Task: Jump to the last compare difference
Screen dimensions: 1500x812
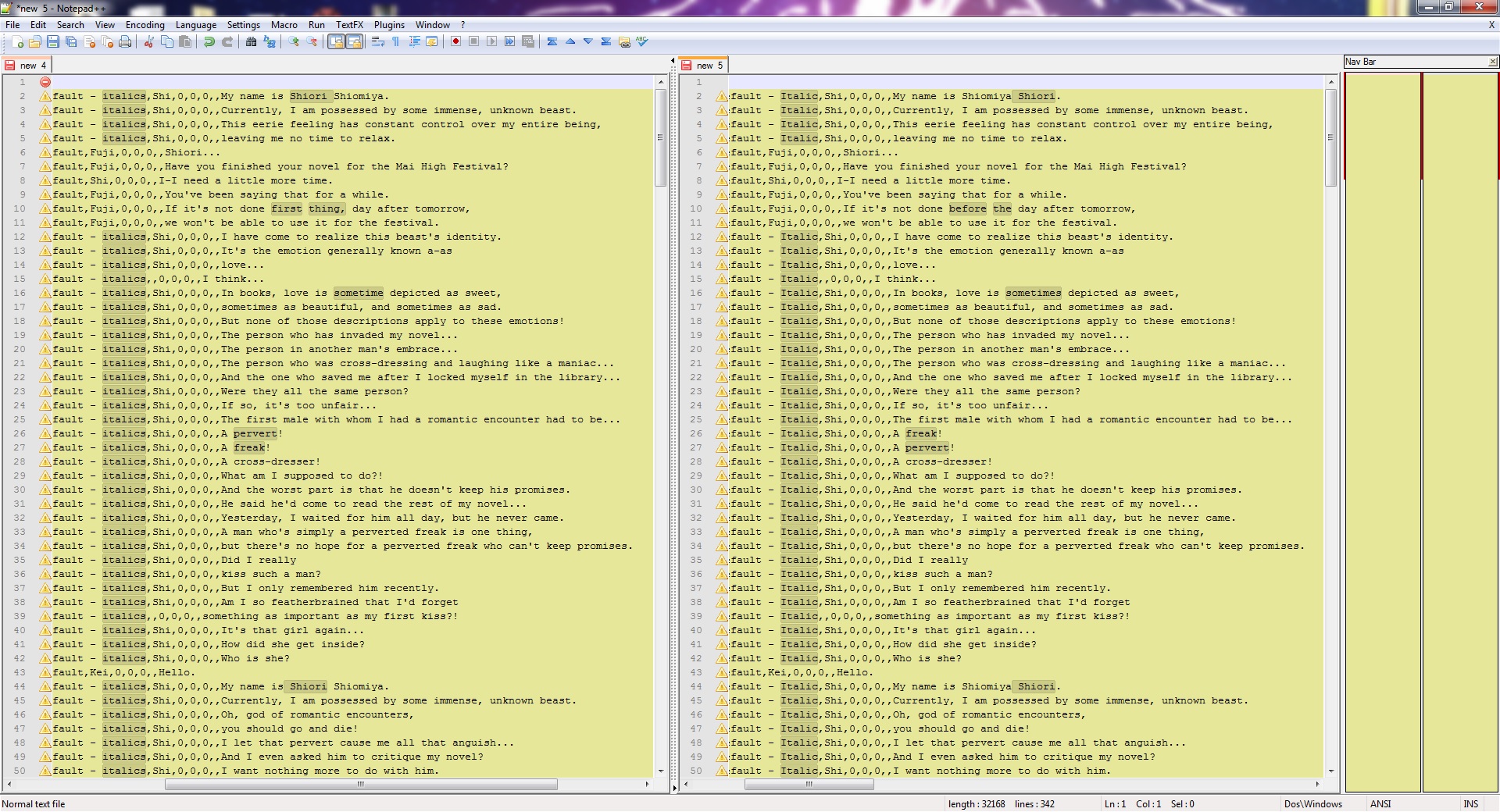Action: point(606,41)
